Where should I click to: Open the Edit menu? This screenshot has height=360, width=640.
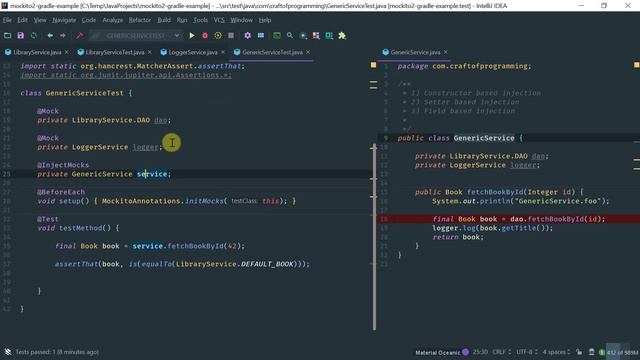point(22,20)
